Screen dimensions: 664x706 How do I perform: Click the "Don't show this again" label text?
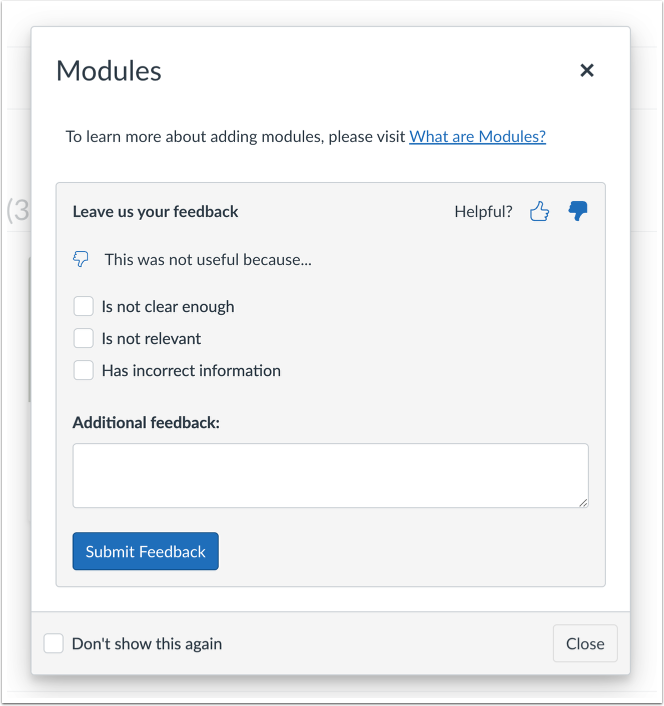tap(147, 643)
